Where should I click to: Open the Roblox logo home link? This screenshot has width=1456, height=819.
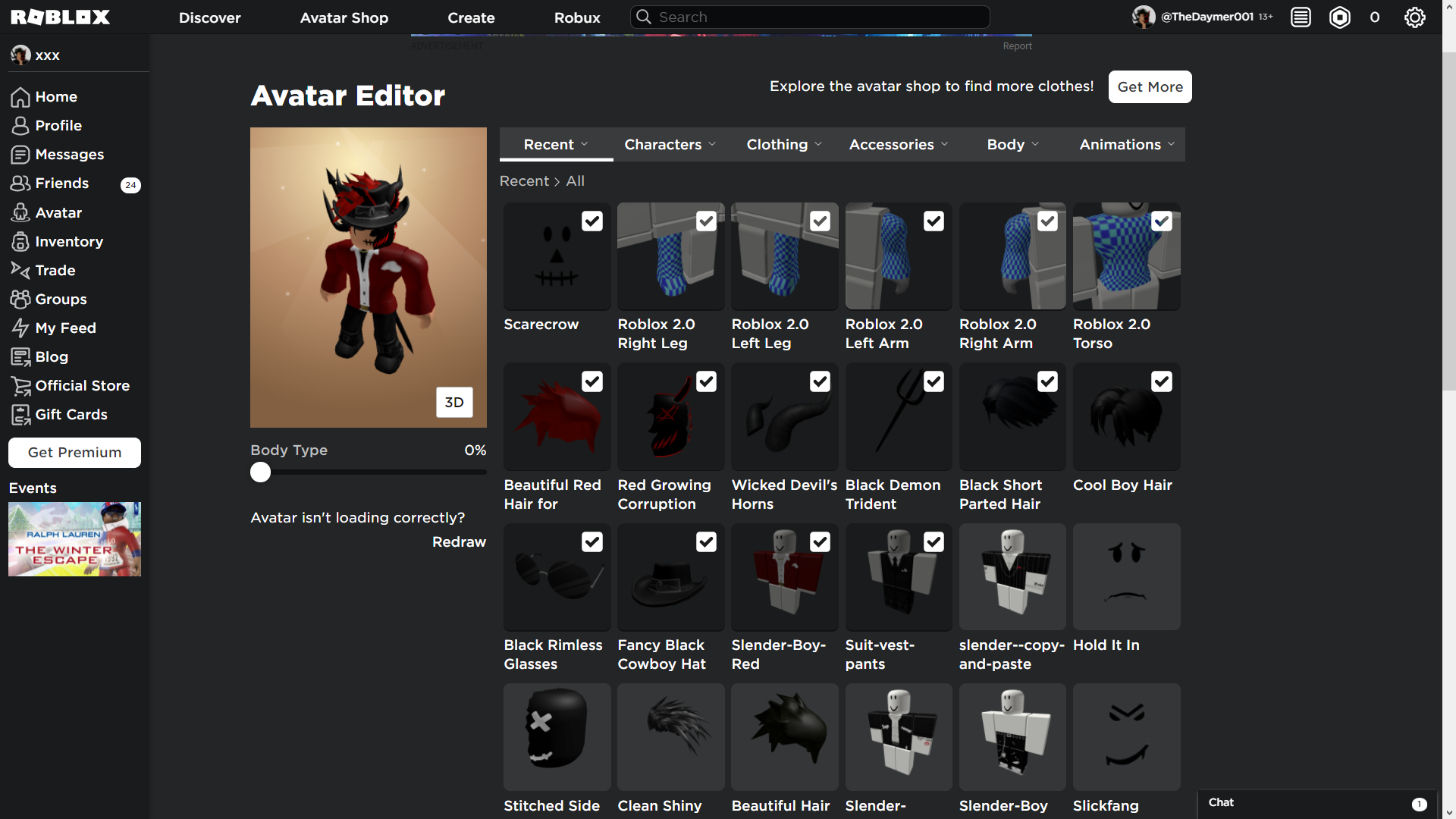[x=61, y=17]
